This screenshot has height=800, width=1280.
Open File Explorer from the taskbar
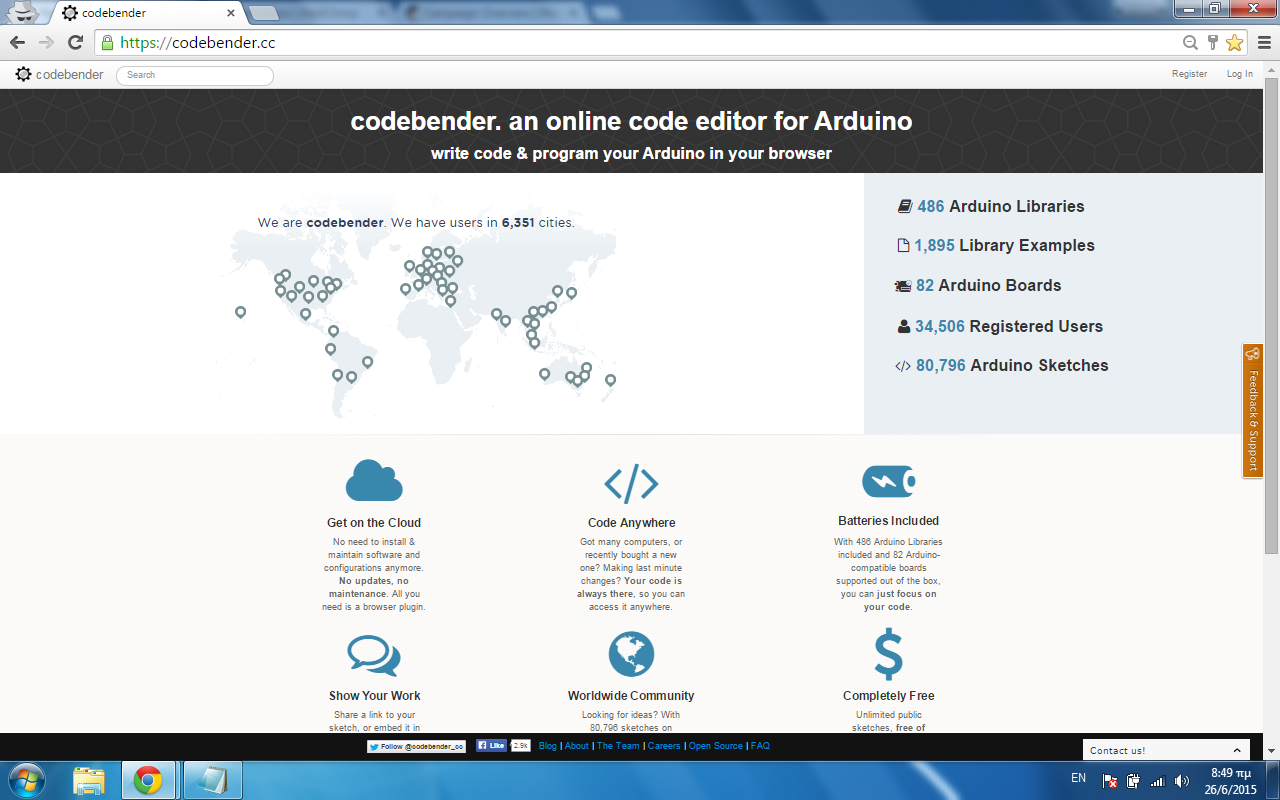click(x=88, y=780)
